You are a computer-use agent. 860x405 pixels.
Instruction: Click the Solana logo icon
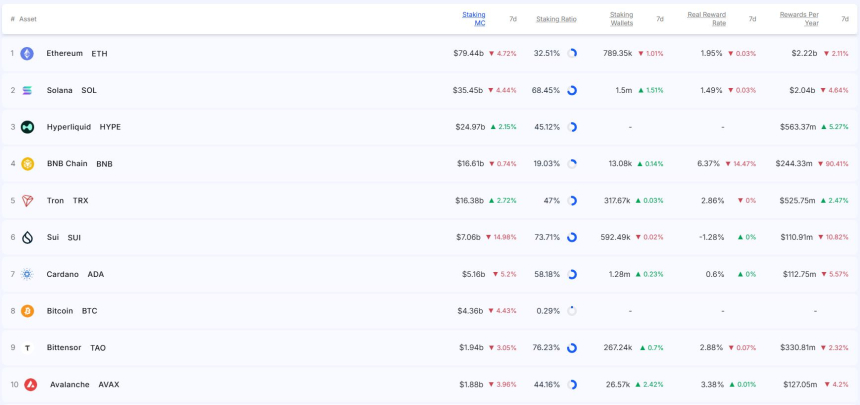(27, 91)
